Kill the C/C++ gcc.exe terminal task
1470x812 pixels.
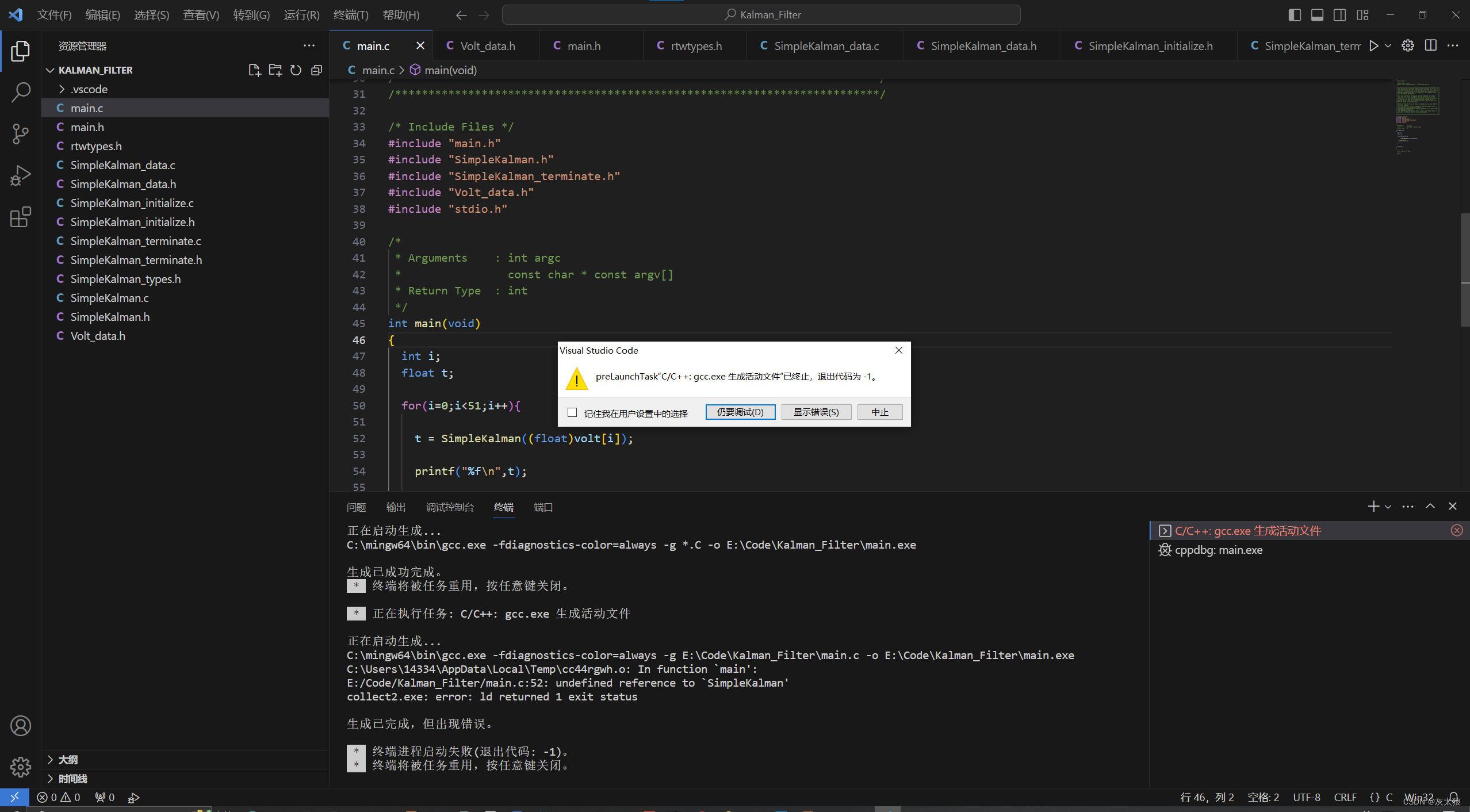(1457, 530)
